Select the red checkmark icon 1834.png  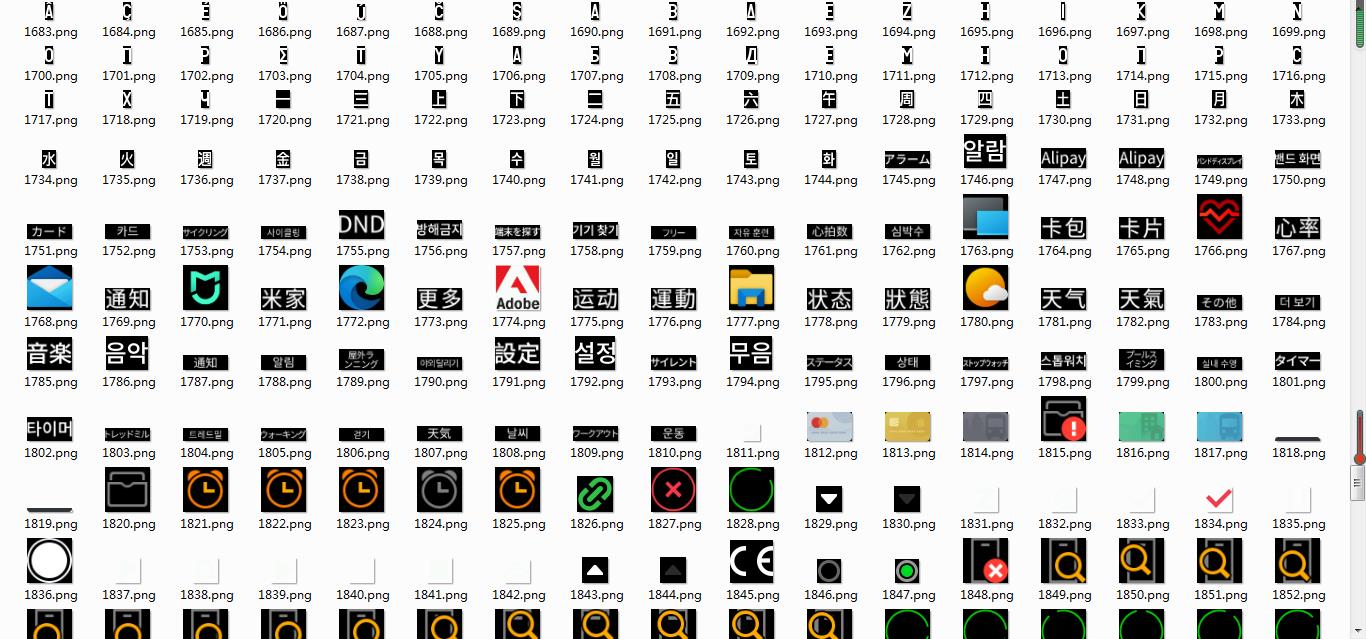pyautogui.click(x=1219, y=499)
